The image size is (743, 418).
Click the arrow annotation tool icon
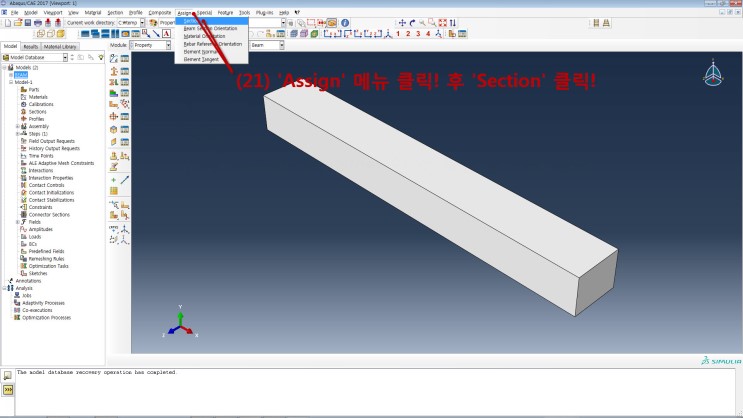click(x=156, y=34)
